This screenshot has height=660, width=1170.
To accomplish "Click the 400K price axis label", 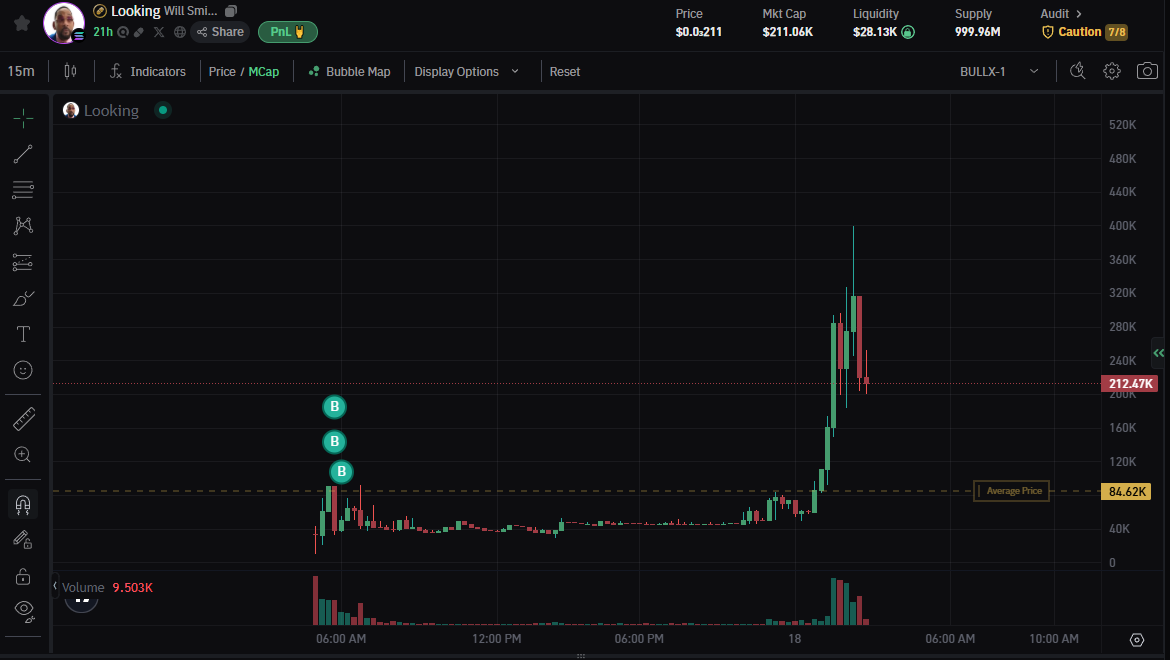I will click(x=1122, y=225).
